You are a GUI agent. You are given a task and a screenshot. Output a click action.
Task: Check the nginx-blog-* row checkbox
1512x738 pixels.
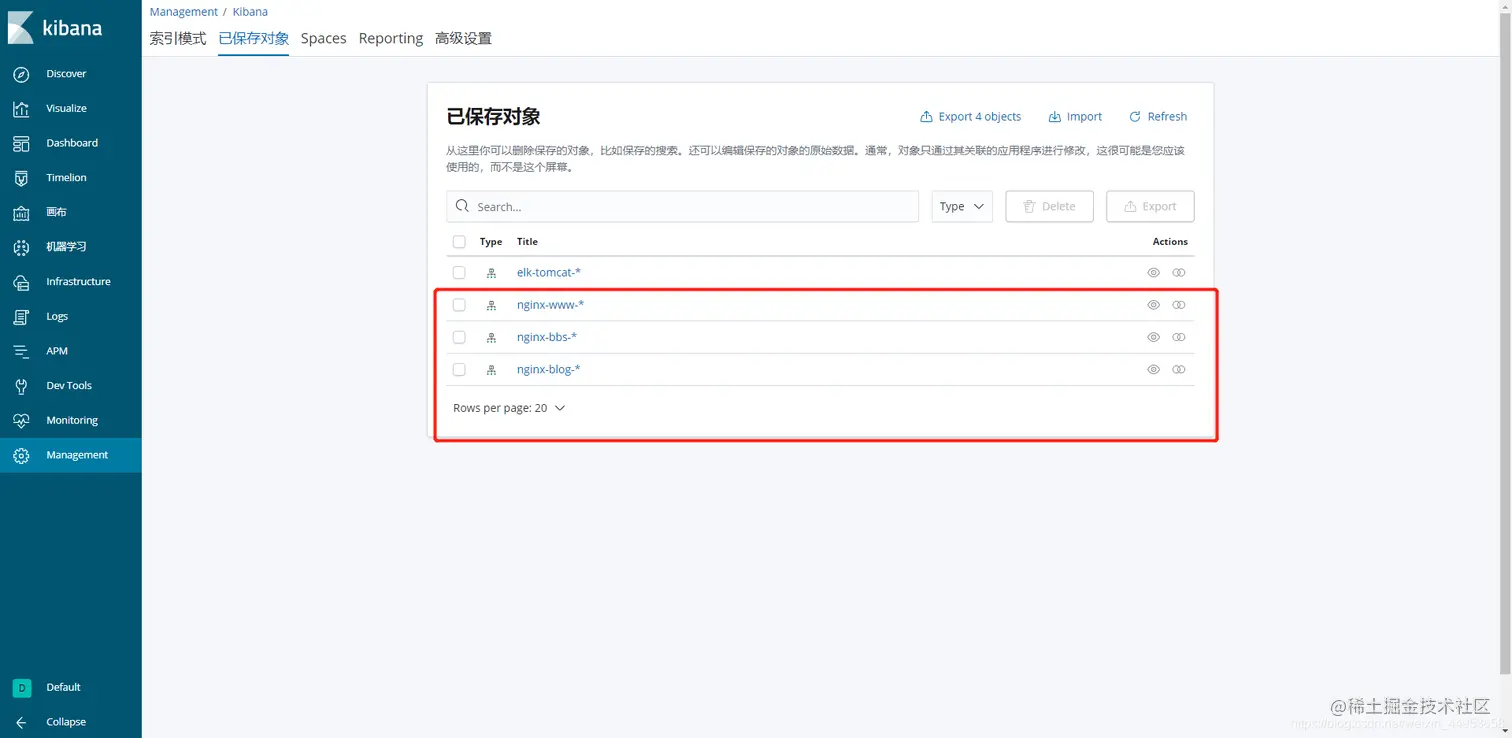(x=459, y=369)
